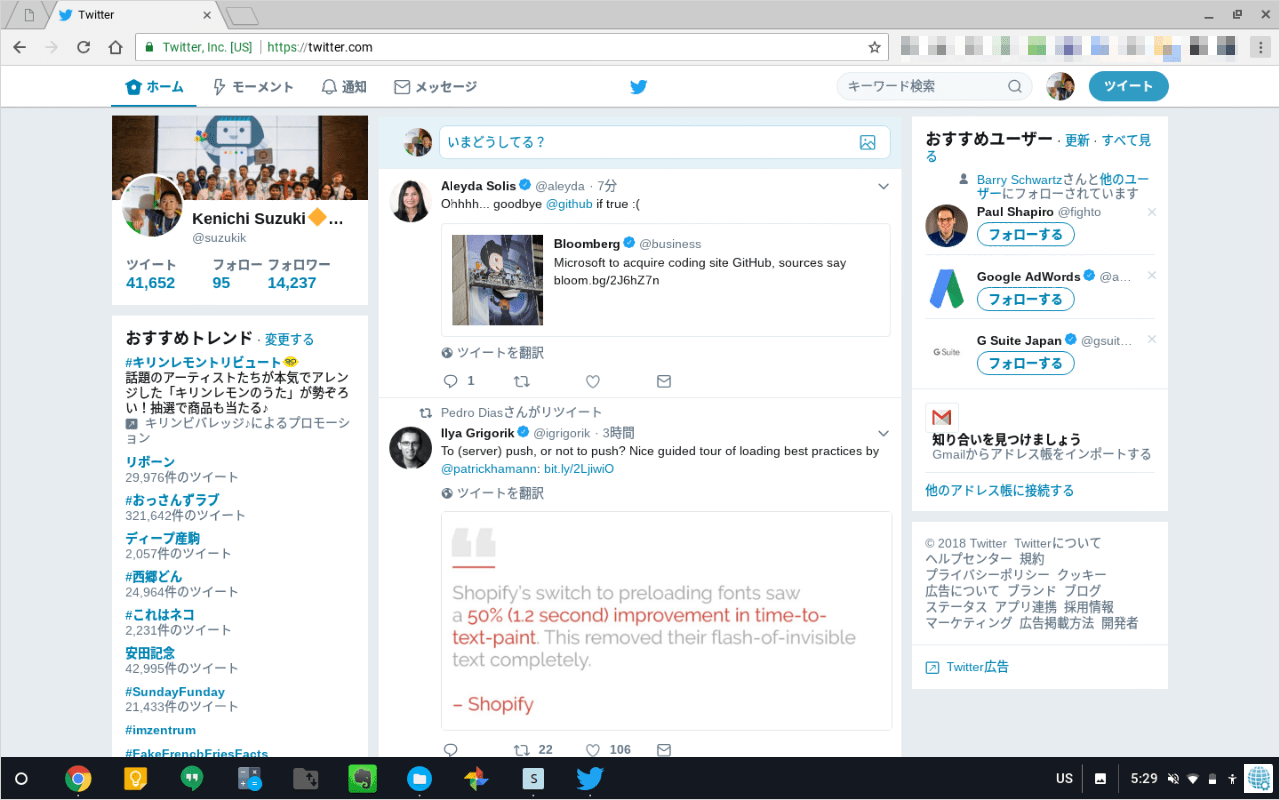Open Hangouts icon in shelf
Viewport: 1280px width, 800px height.
pyautogui.click(x=192, y=779)
